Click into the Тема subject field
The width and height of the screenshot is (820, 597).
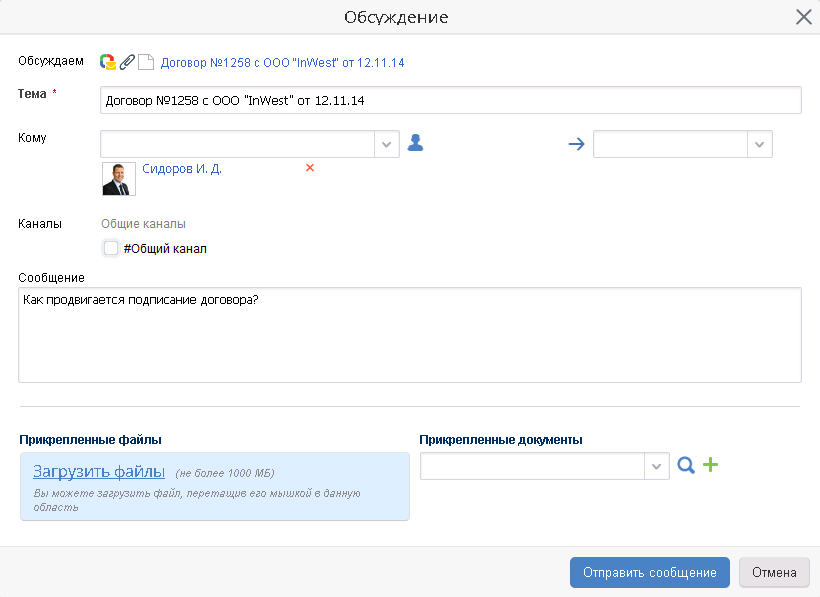[450, 101]
